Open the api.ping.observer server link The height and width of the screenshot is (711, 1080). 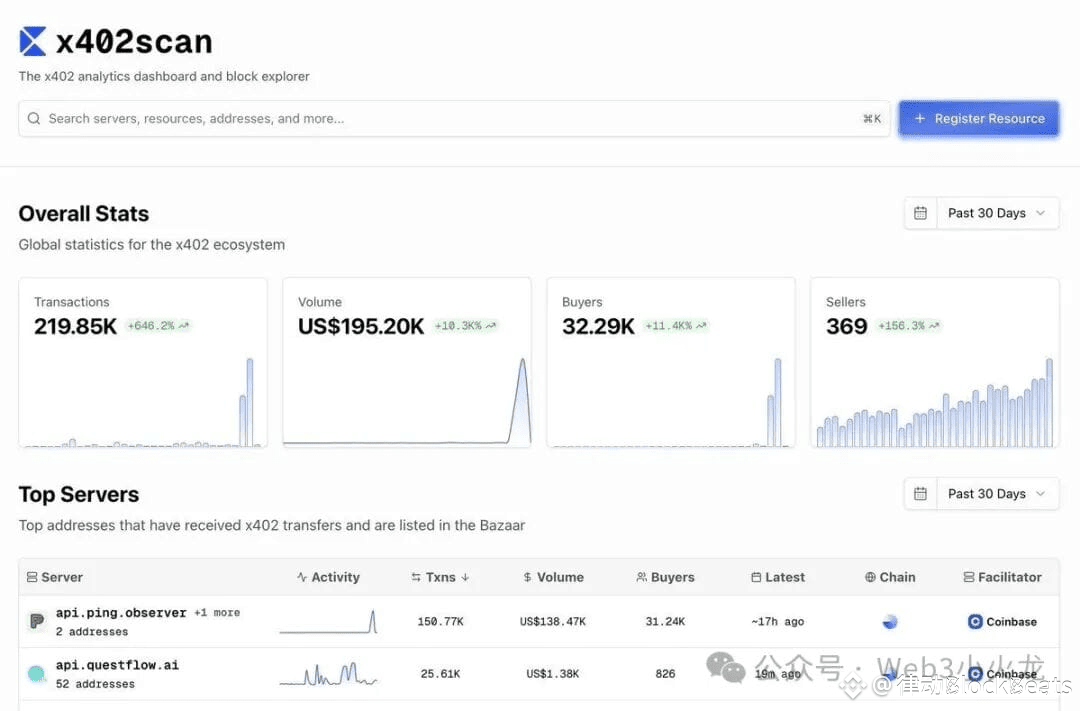(x=121, y=612)
